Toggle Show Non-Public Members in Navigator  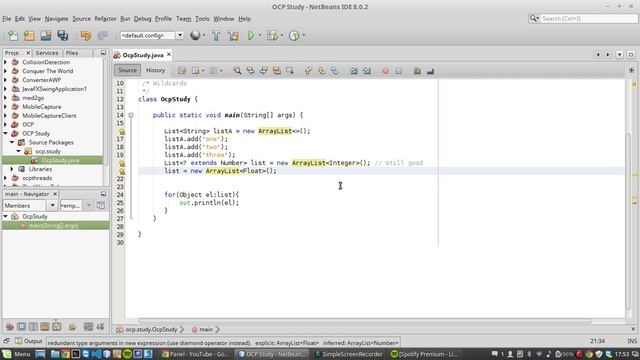coord(45,327)
